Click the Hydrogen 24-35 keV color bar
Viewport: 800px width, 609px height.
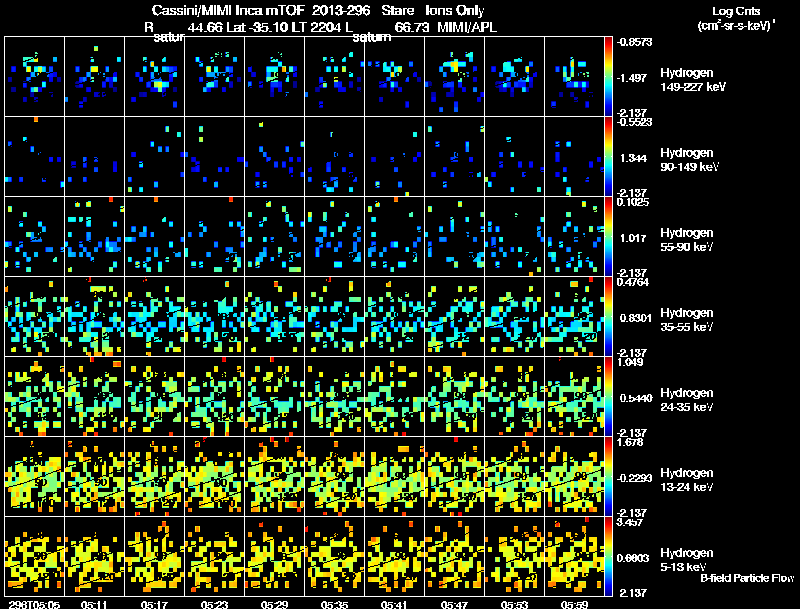608,397
